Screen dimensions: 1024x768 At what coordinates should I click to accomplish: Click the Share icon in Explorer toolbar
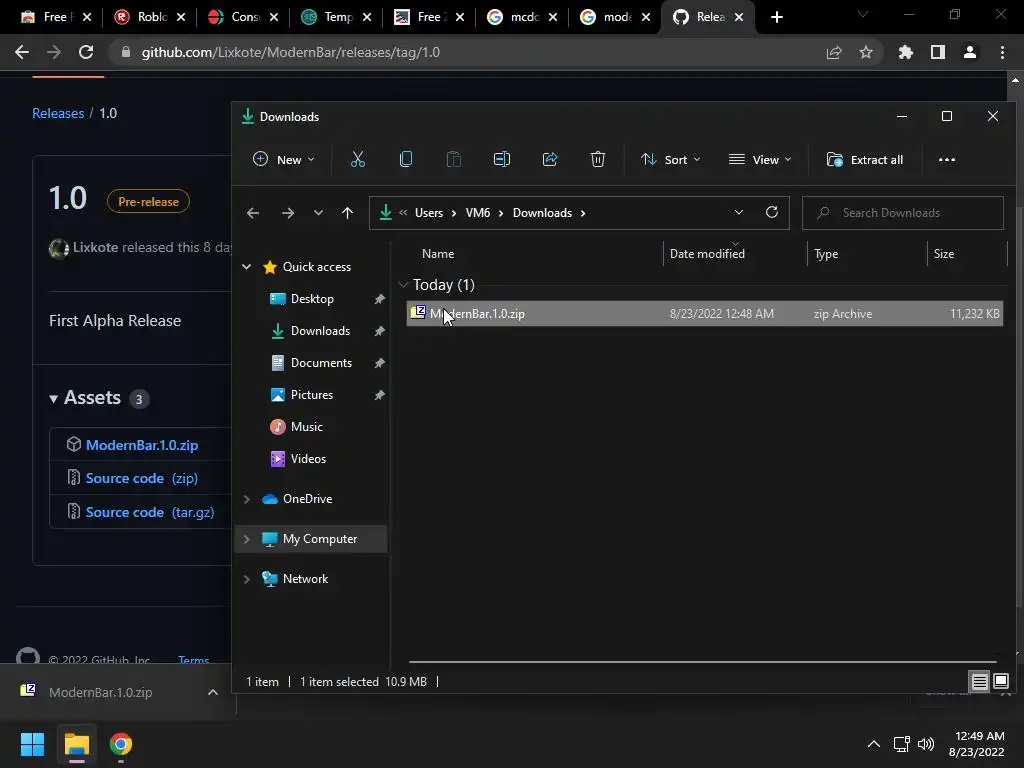click(x=550, y=159)
